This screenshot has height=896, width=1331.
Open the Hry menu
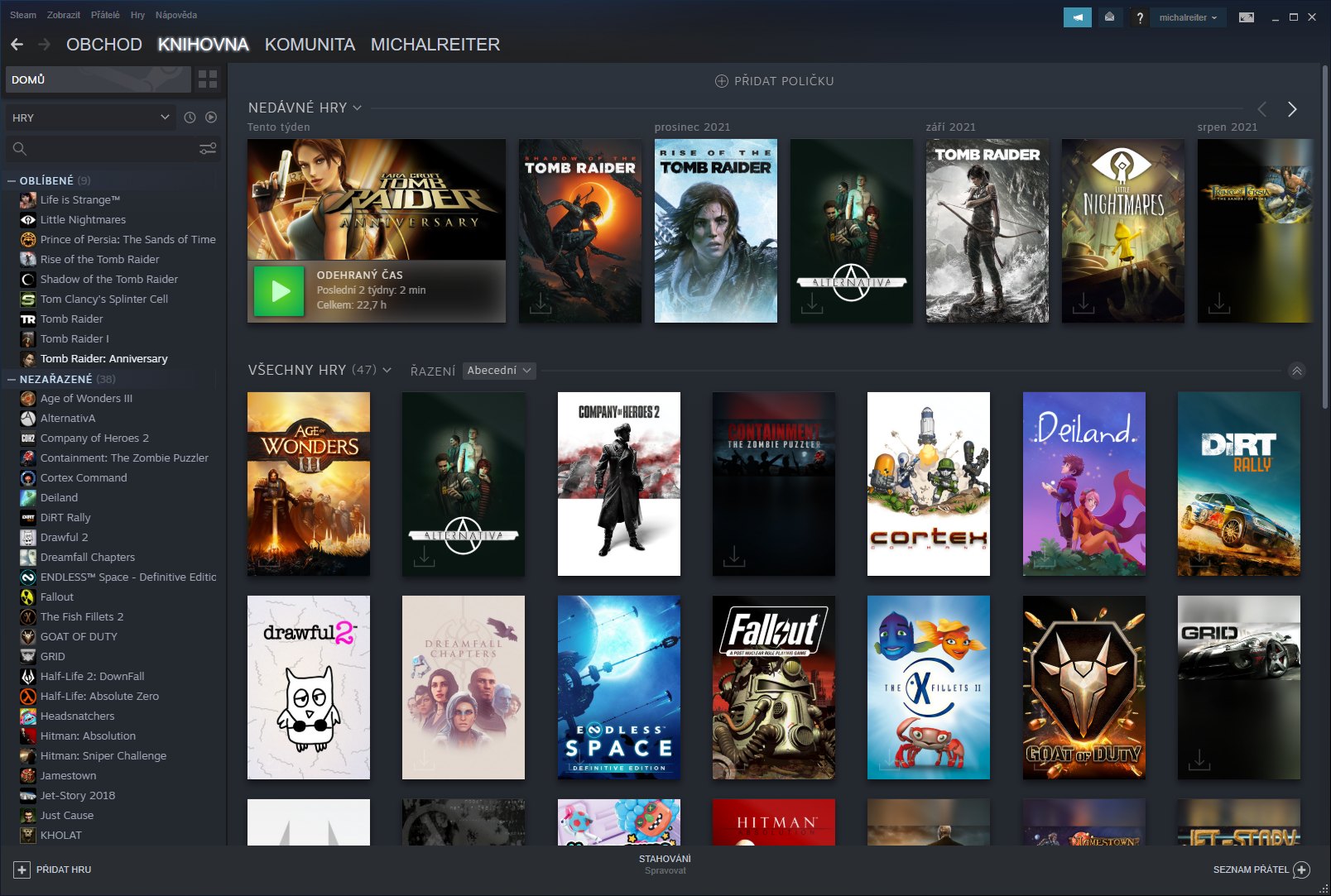(137, 15)
